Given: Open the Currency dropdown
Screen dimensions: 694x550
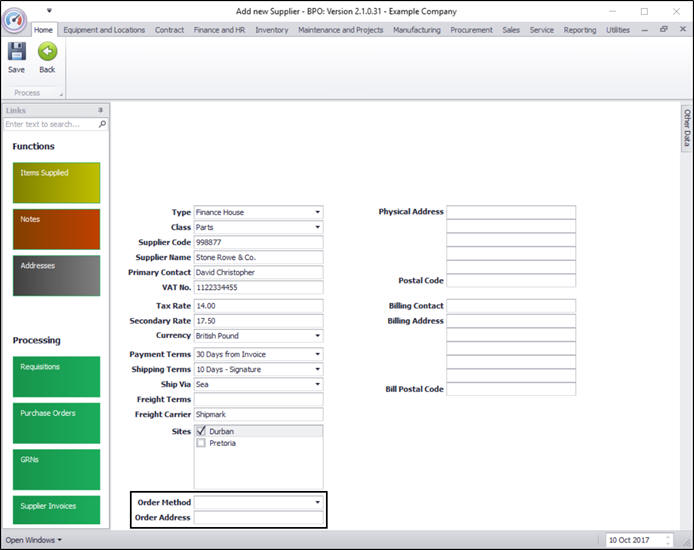Looking at the screenshot, I should click(318, 336).
